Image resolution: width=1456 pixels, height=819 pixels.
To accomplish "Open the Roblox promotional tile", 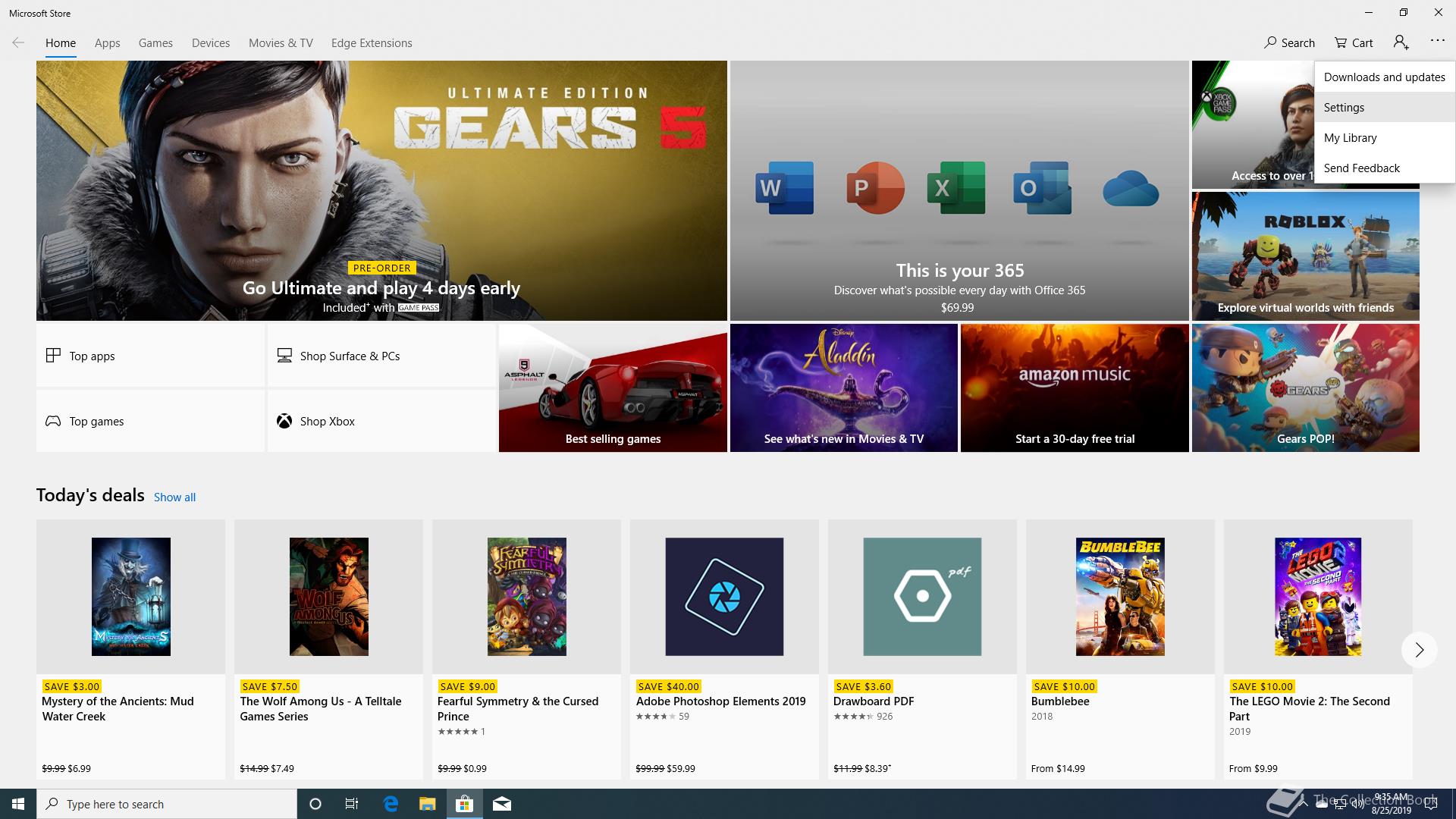I will click(1305, 256).
